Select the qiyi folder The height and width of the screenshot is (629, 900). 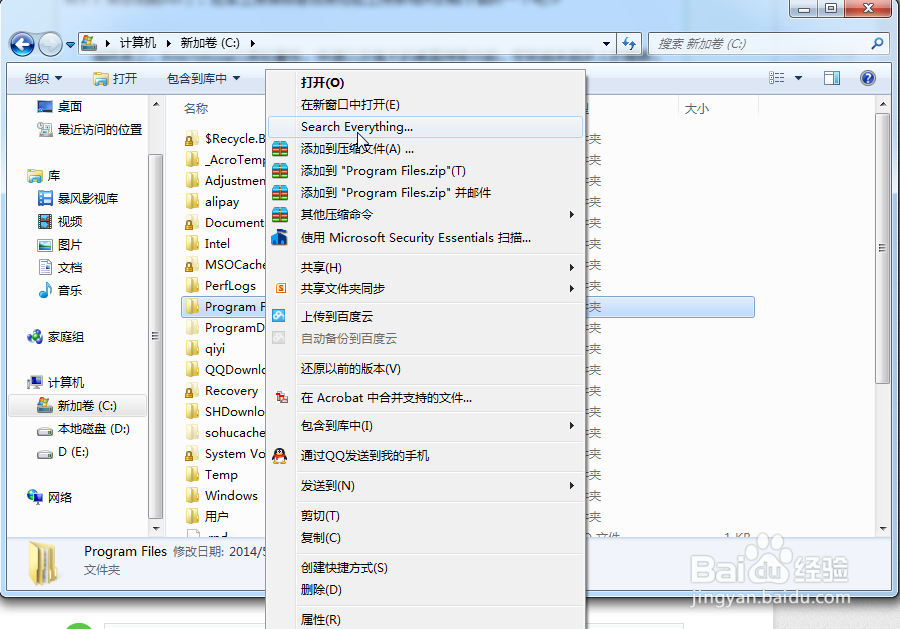coord(205,348)
